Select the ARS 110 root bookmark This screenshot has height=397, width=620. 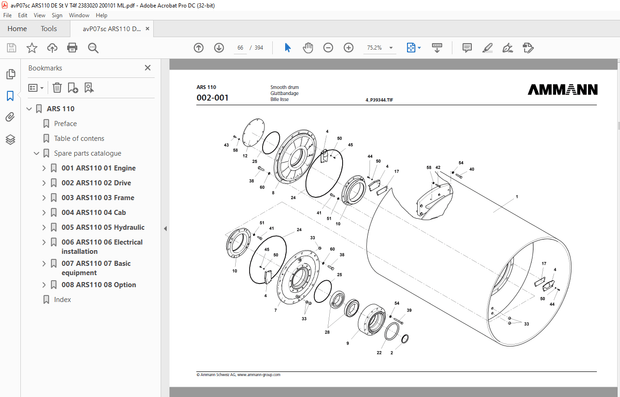[x=60, y=109]
